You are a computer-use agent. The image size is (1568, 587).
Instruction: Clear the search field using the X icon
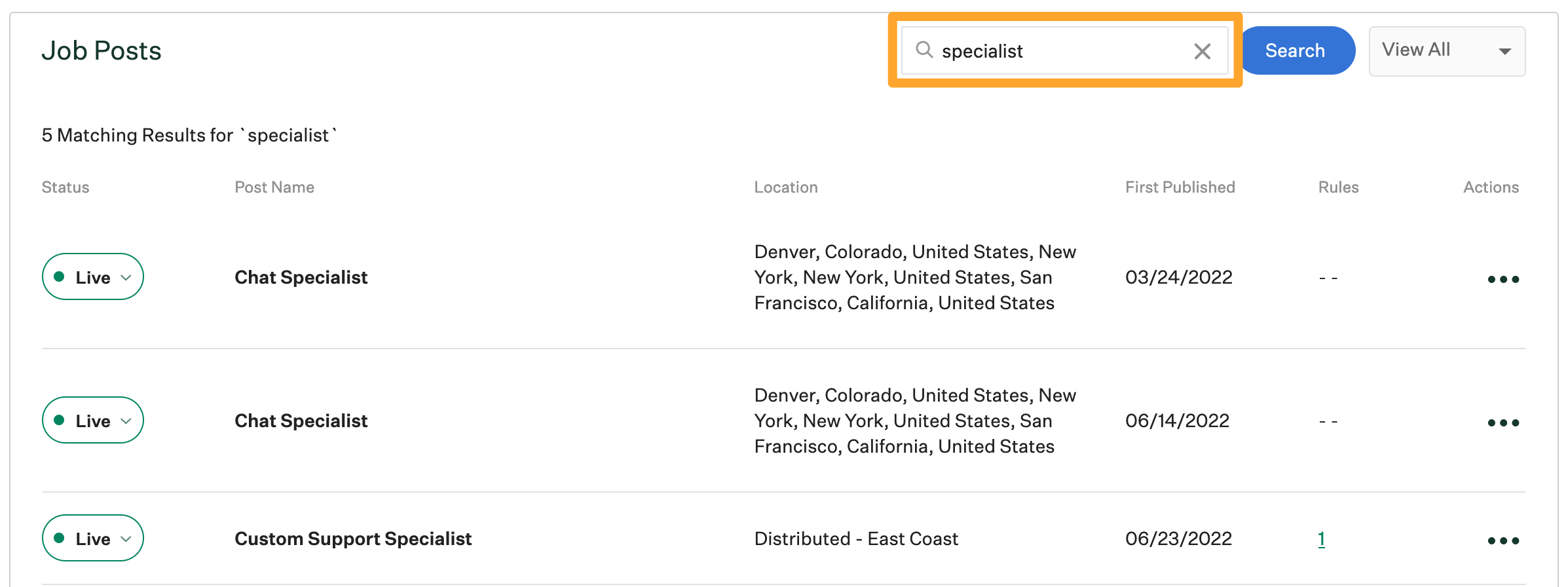coord(1203,51)
